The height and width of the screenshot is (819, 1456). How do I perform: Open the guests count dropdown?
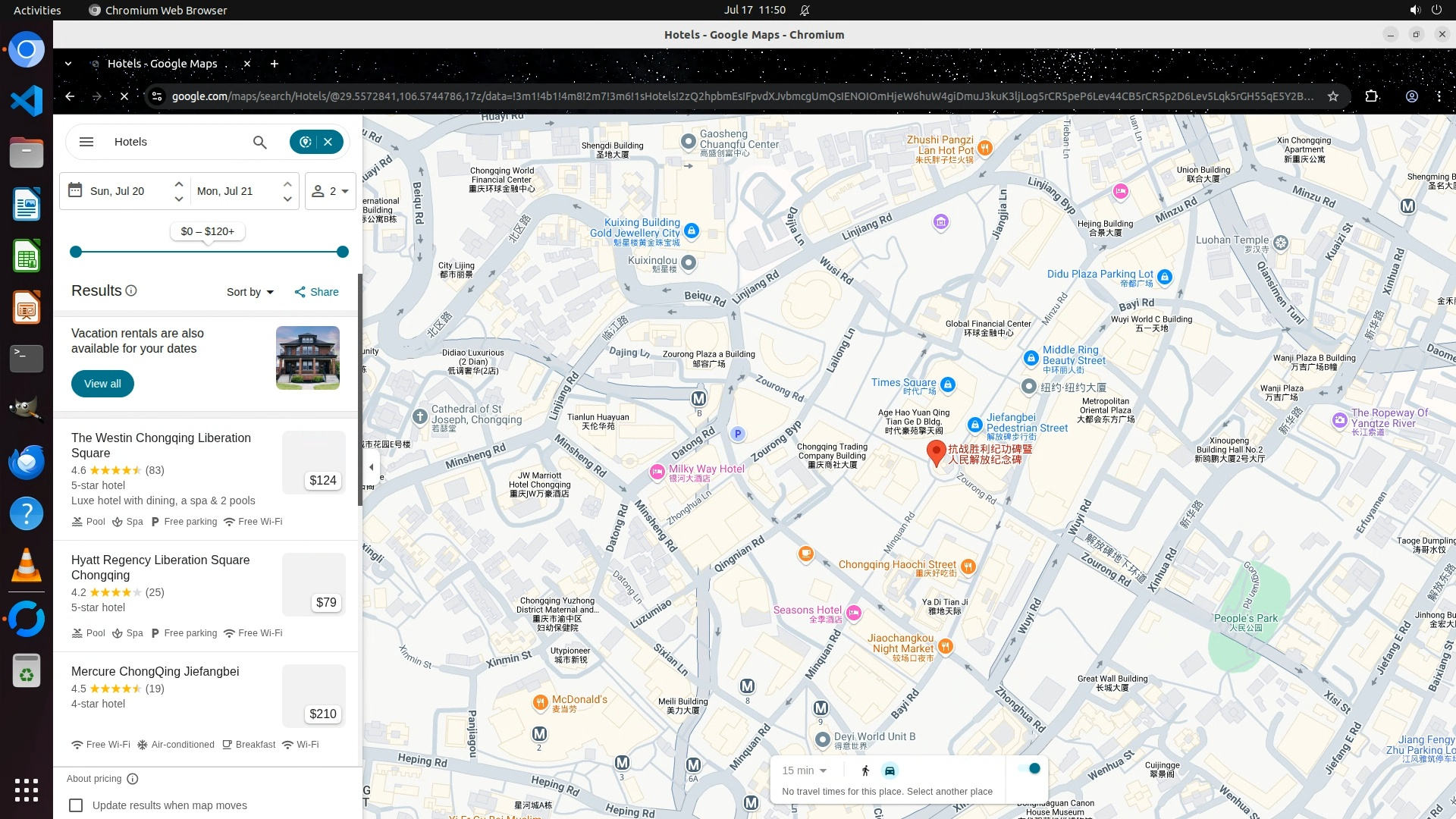(x=331, y=191)
